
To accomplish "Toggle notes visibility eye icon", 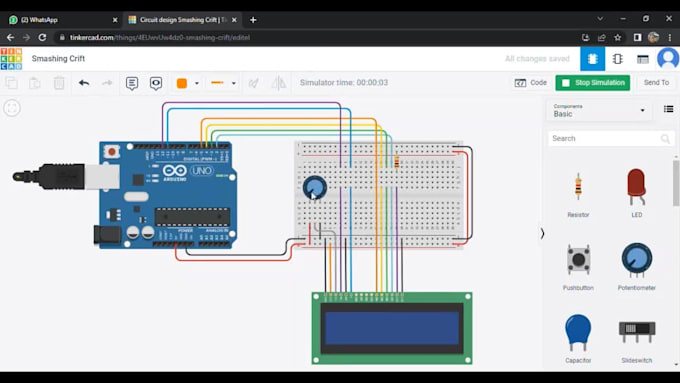I will click(x=156, y=83).
